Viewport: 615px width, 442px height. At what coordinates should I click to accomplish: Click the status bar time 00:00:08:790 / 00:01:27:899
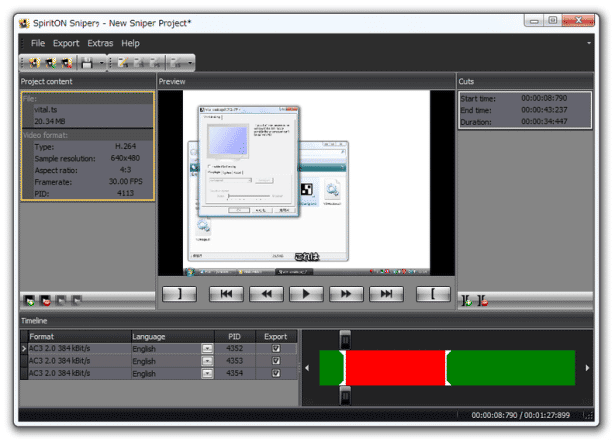click(x=520, y=415)
